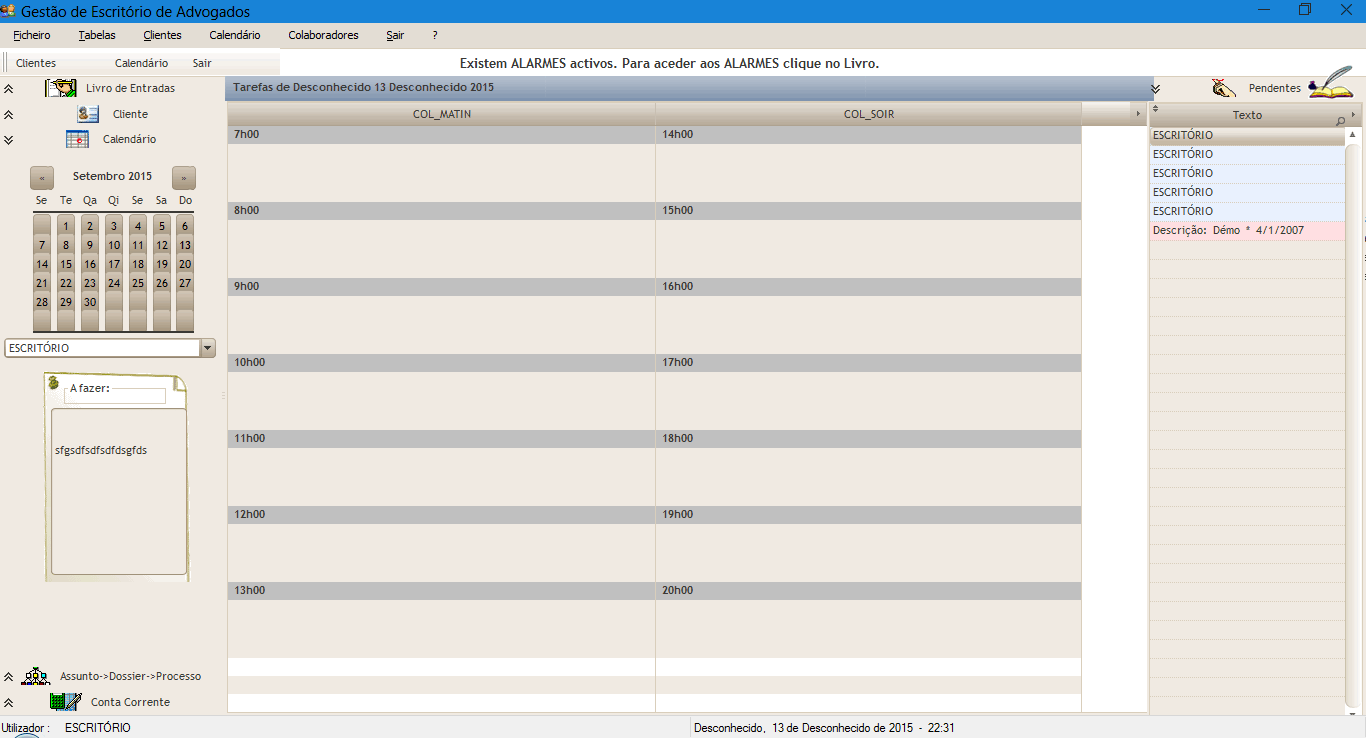Viewport: 1366px width, 738px height.
Task: Click the Assunto Dossier Processo tree icon
Action: point(36,676)
